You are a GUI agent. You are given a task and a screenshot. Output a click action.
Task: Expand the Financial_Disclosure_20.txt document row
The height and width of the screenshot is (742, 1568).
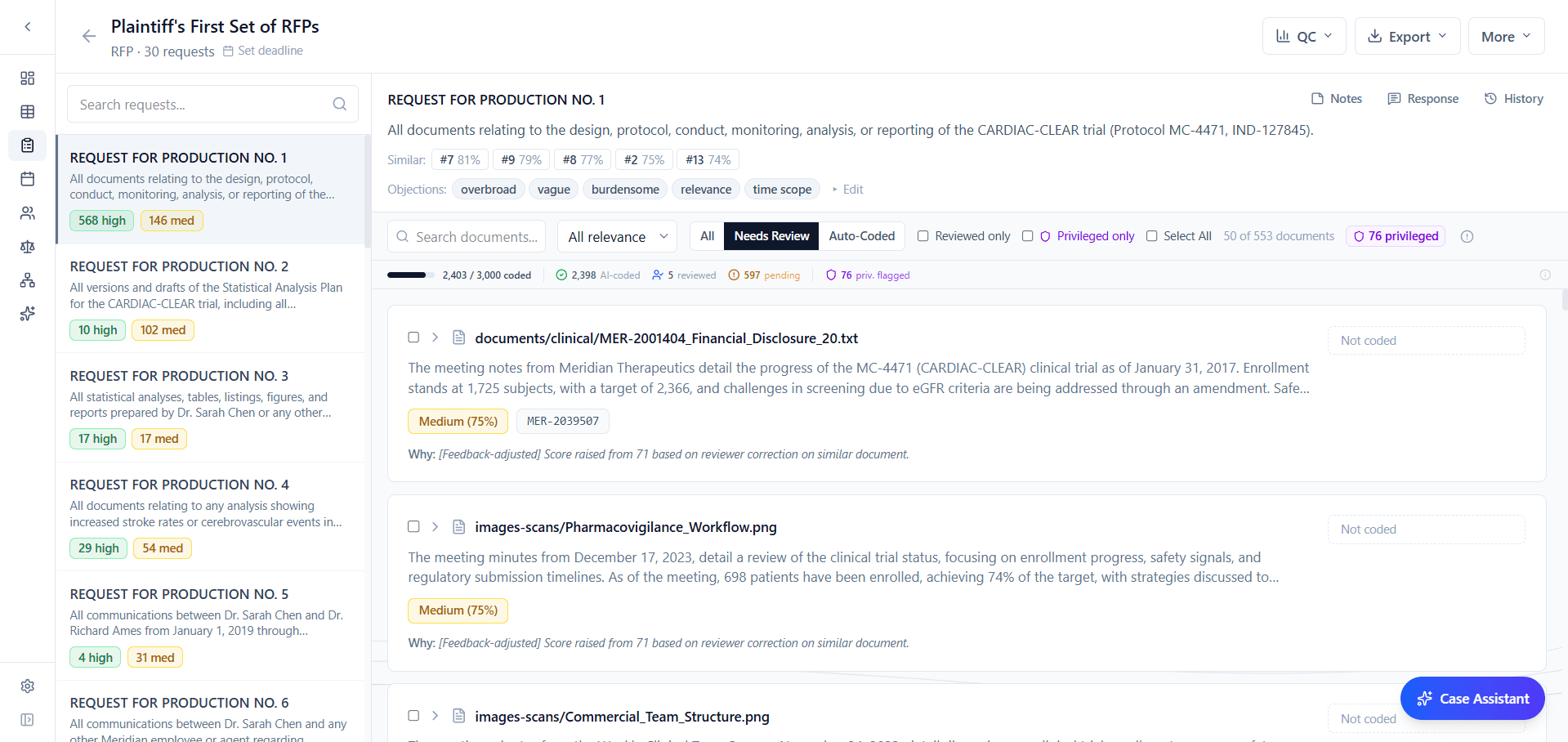pyautogui.click(x=435, y=337)
